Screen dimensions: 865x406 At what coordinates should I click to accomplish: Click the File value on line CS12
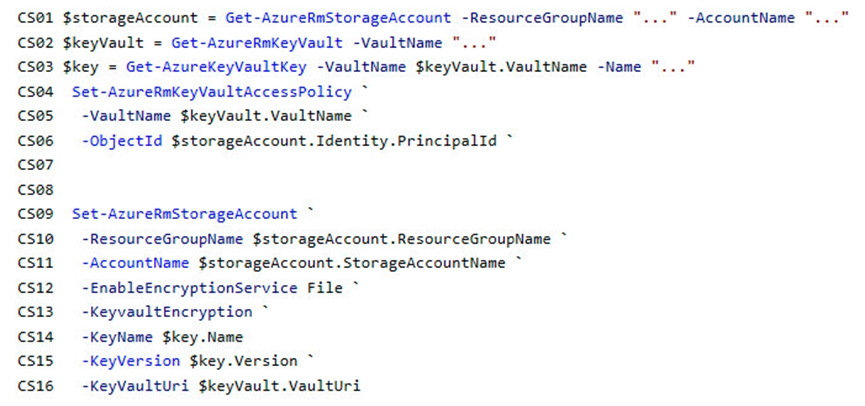(x=325, y=287)
